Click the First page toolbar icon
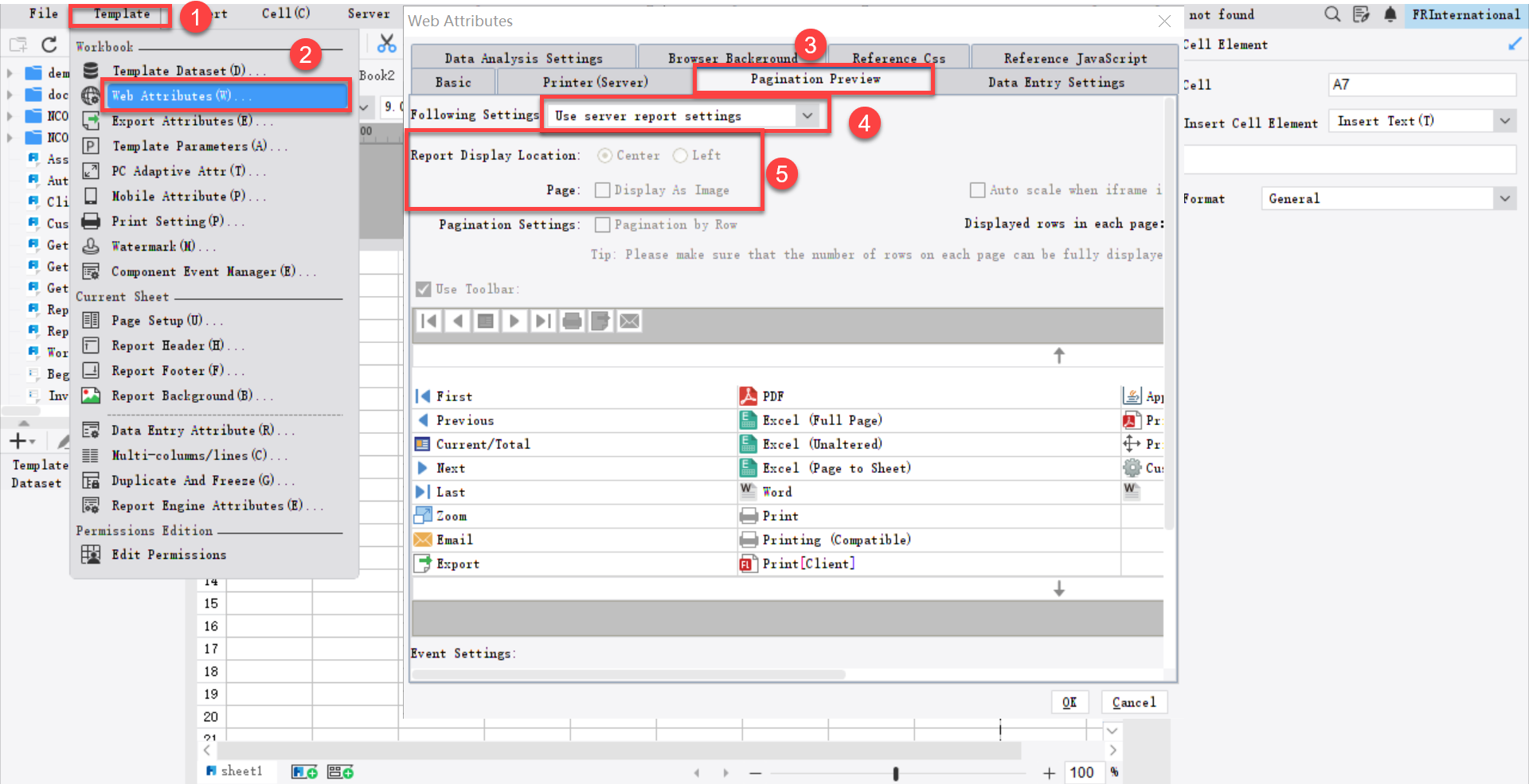 click(x=429, y=321)
